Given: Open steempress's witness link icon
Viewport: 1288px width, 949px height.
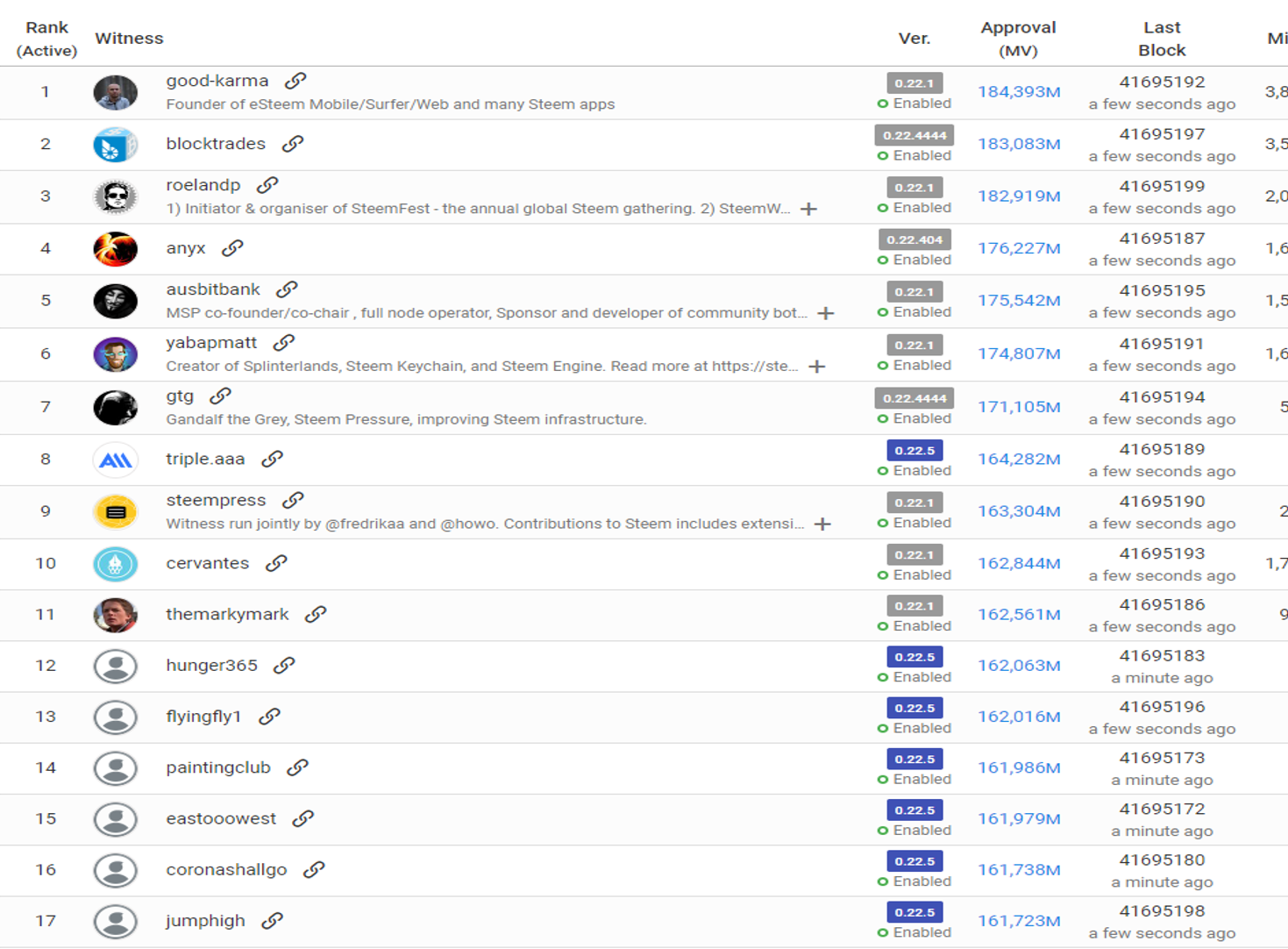Looking at the screenshot, I should click(293, 500).
